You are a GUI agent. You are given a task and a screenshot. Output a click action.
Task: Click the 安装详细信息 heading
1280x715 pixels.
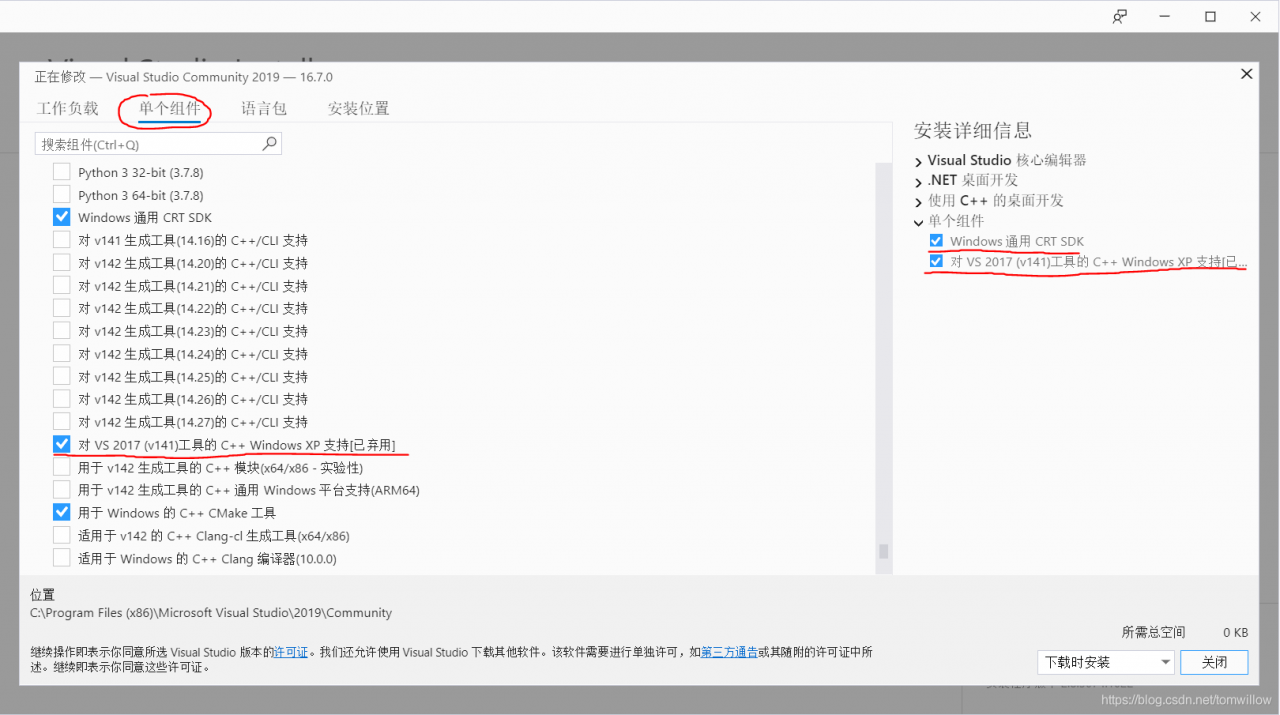pos(973,131)
